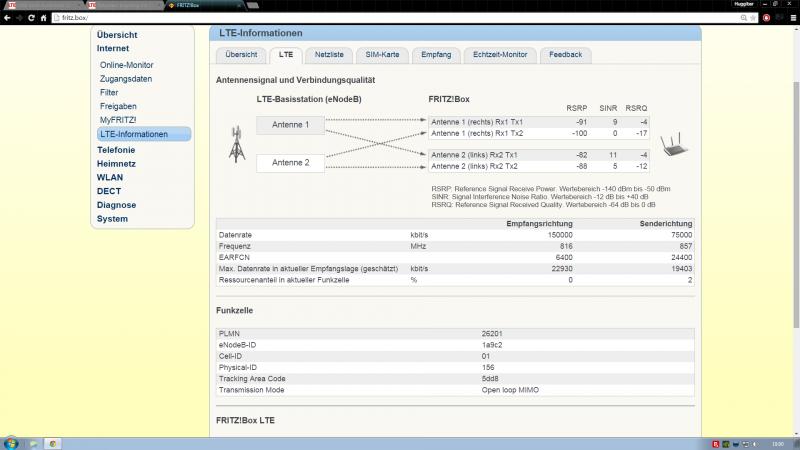
Task: Collapse the Internet sidebar section
Action: 113,48
